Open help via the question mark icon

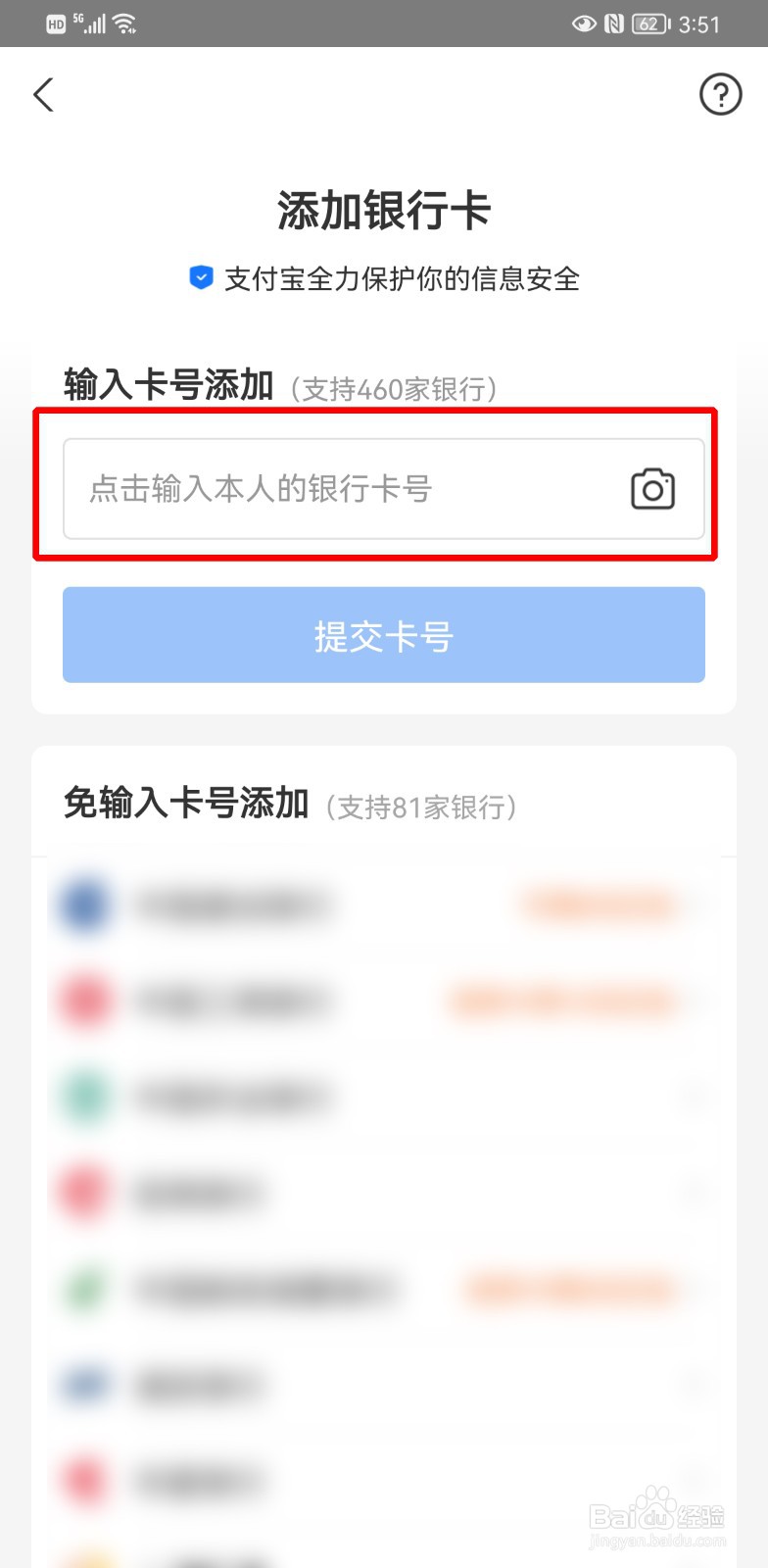click(720, 95)
